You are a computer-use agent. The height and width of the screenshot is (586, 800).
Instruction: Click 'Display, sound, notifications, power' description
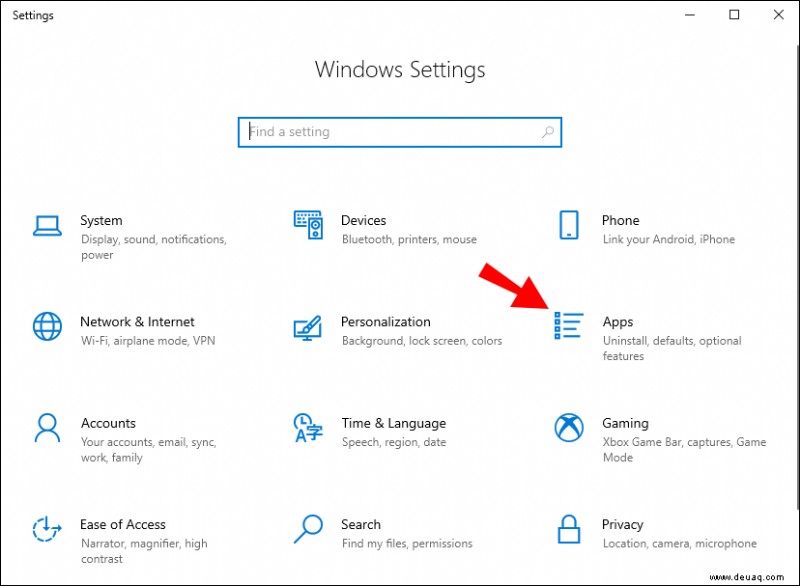(154, 247)
